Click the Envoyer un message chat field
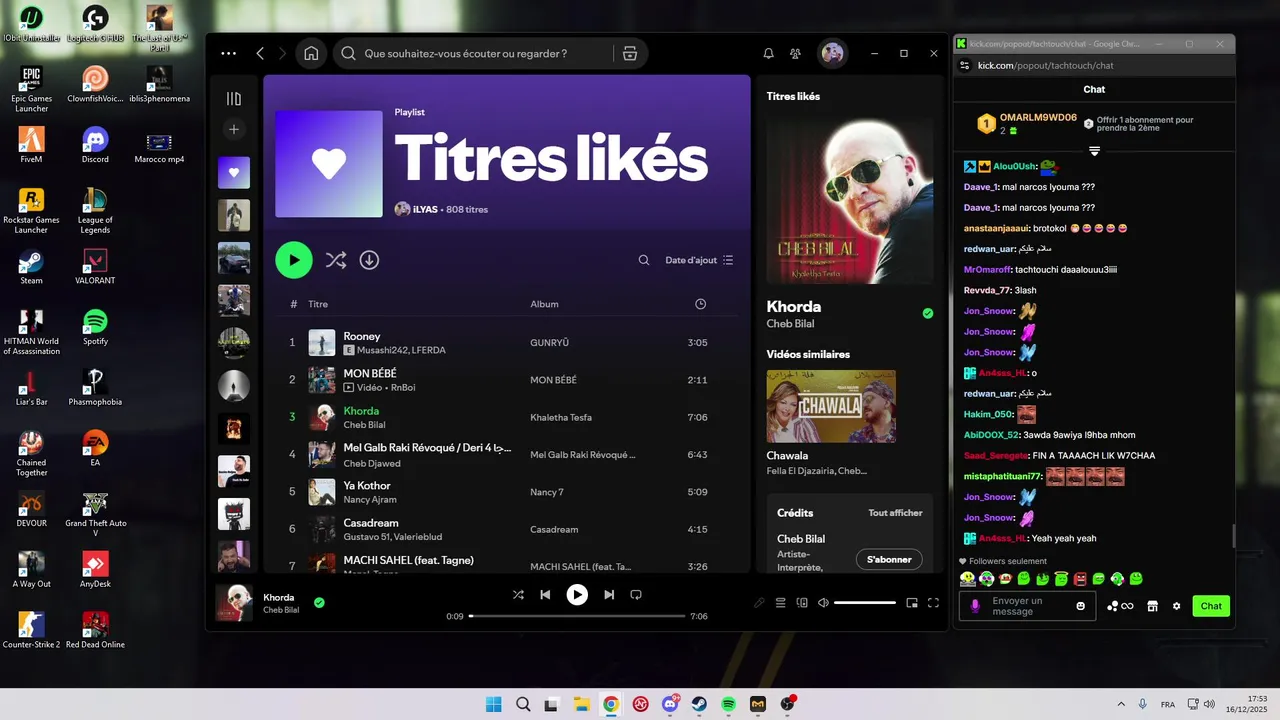The height and width of the screenshot is (720, 1280). tap(1025, 606)
